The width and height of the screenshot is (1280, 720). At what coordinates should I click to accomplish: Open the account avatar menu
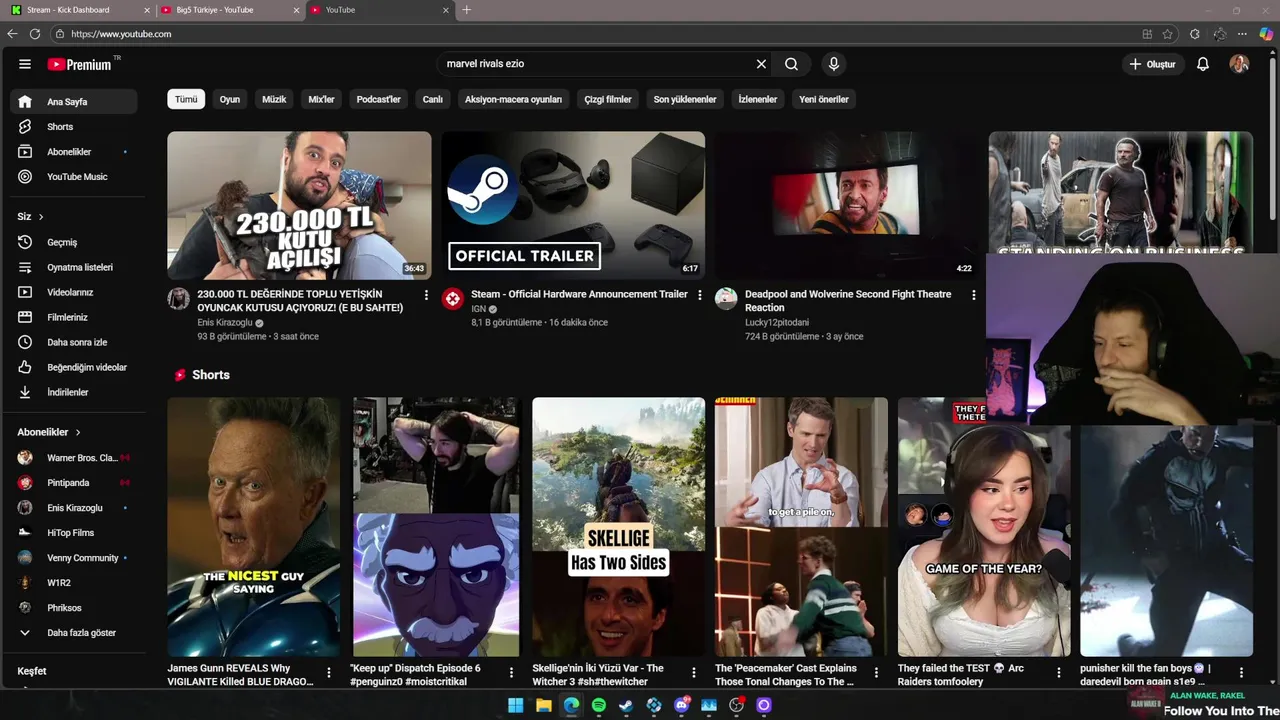(1239, 64)
